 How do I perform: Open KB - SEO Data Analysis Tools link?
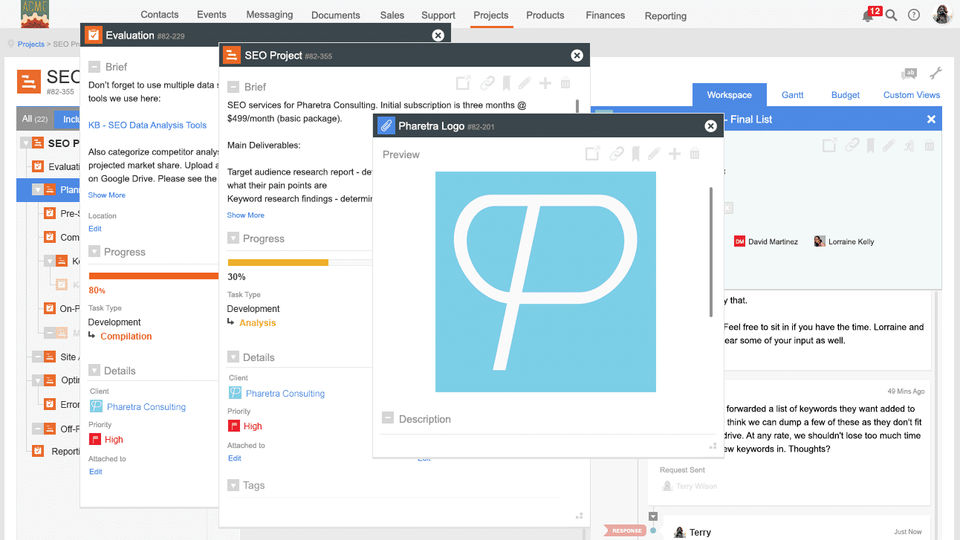(x=148, y=125)
